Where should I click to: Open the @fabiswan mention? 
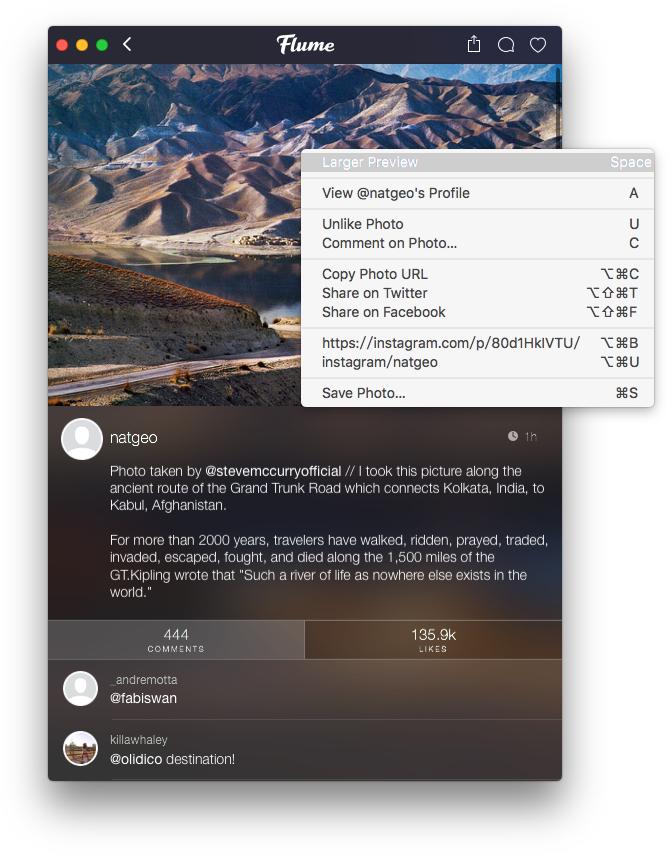click(143, 699)
